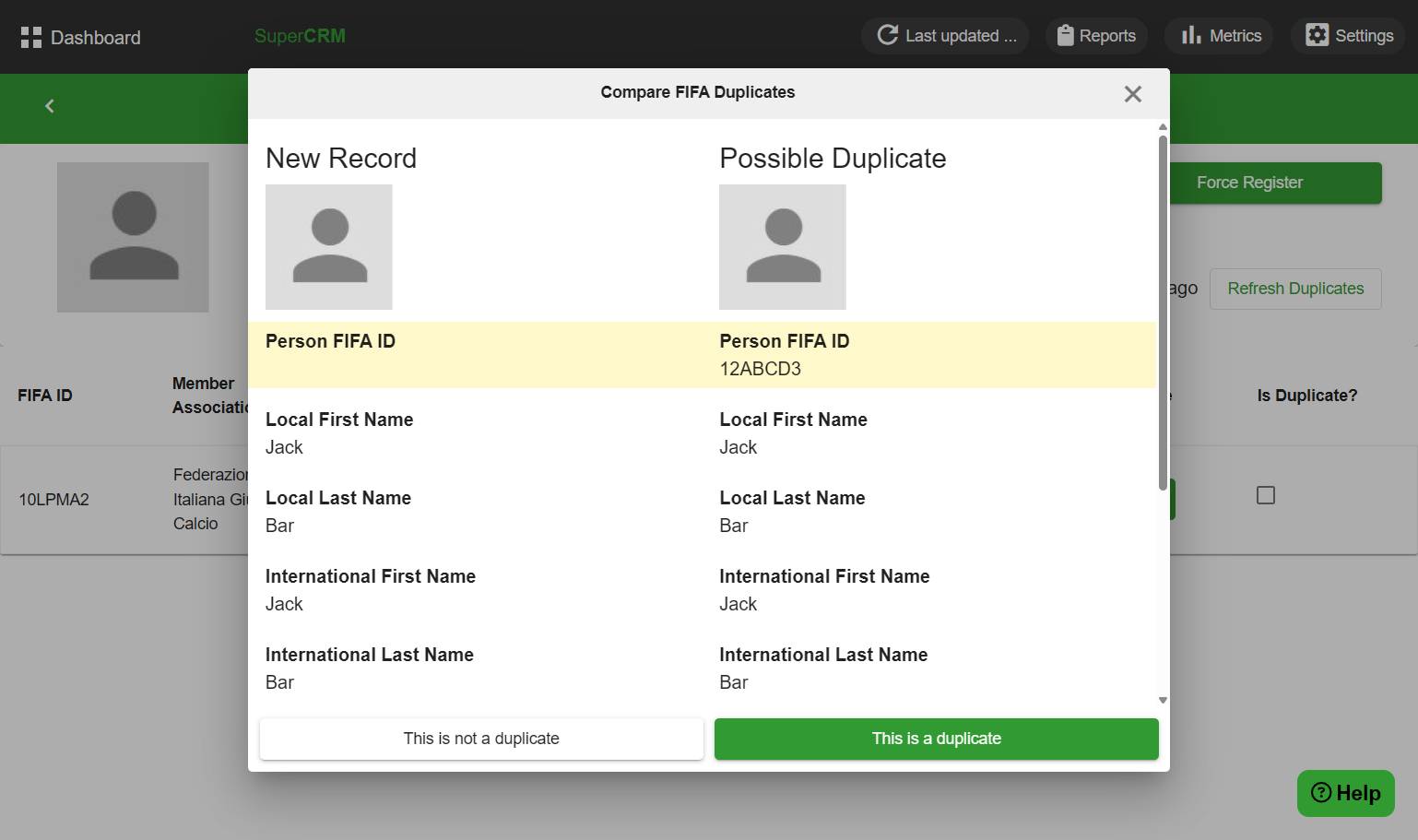Click the Settings label

[1365, 36]
